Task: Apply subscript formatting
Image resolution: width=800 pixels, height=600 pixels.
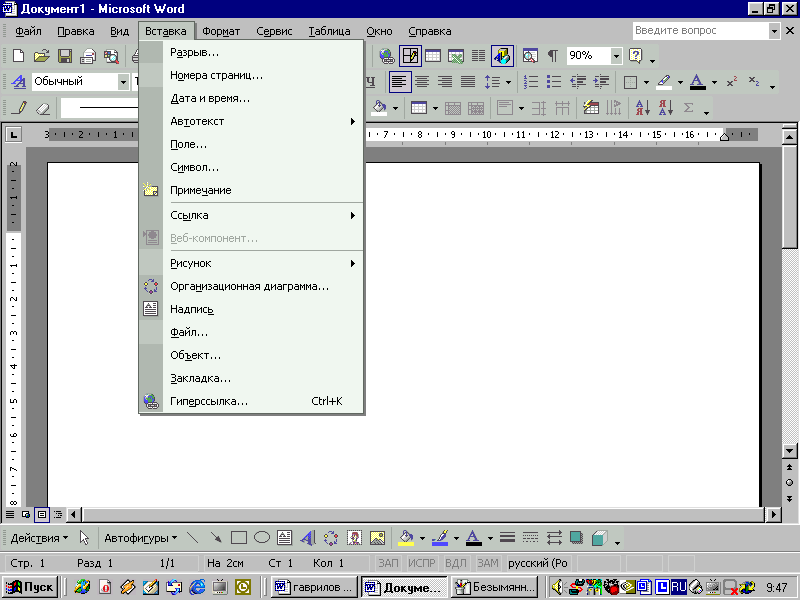Action: pos(754,82)
